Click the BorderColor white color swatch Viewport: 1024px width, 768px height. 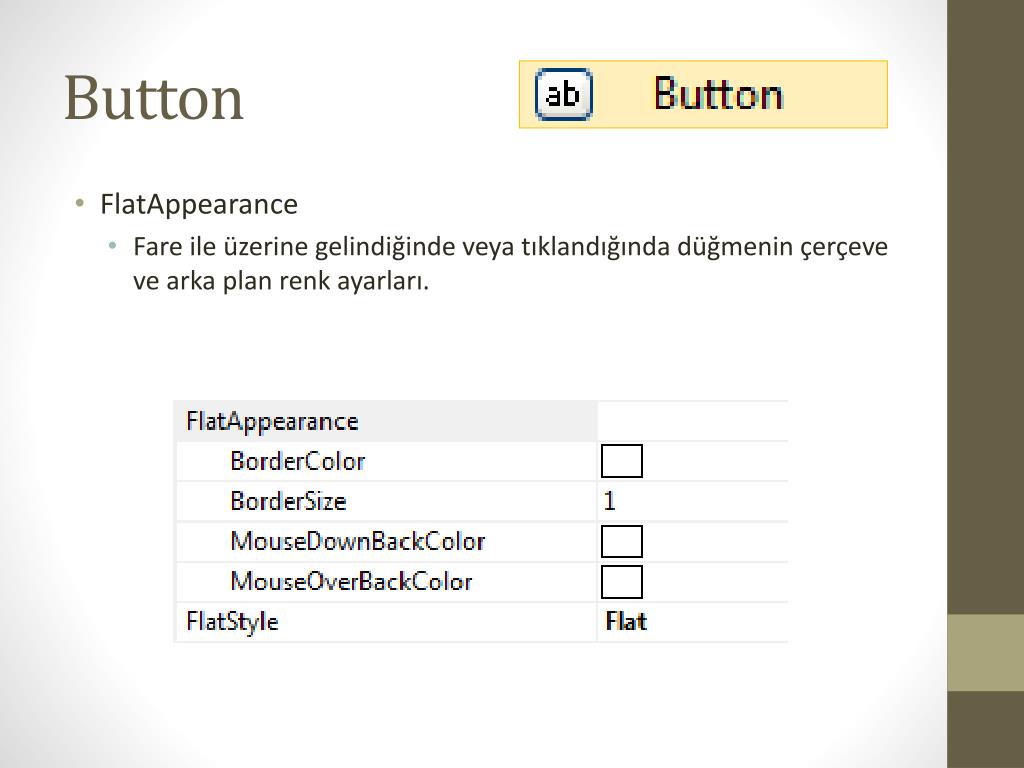tap(622, 461)
